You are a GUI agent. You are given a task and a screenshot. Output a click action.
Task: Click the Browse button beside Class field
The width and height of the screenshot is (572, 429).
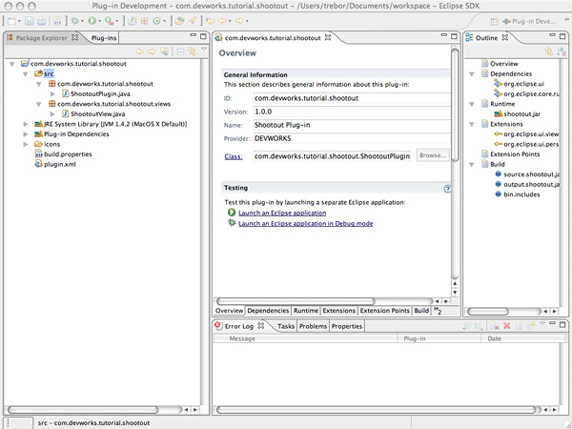click(433, 155)
